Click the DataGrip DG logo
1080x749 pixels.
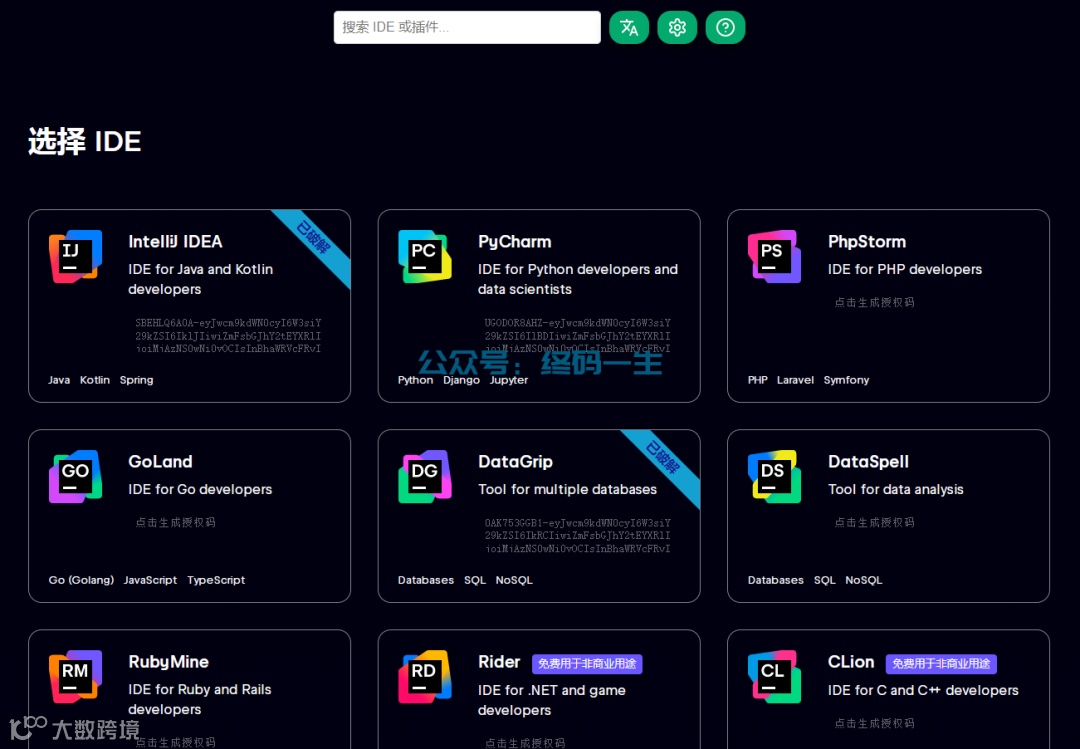click(x=425, y=477)
